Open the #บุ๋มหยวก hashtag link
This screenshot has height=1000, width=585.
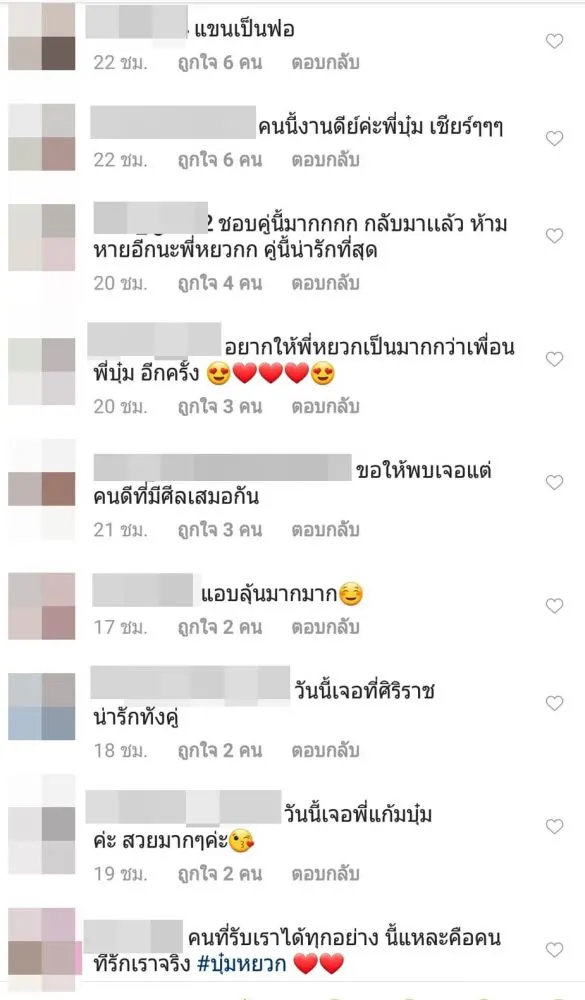[242, 964]
